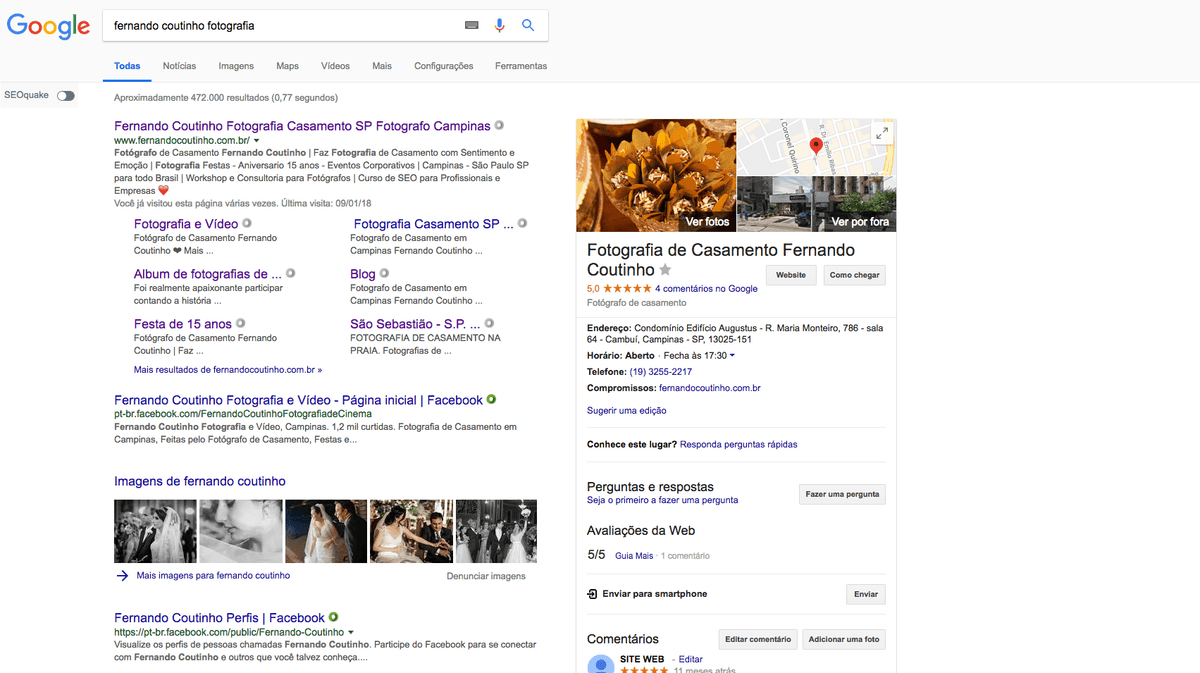Switch to the Vídeos tab

point(335,66)
